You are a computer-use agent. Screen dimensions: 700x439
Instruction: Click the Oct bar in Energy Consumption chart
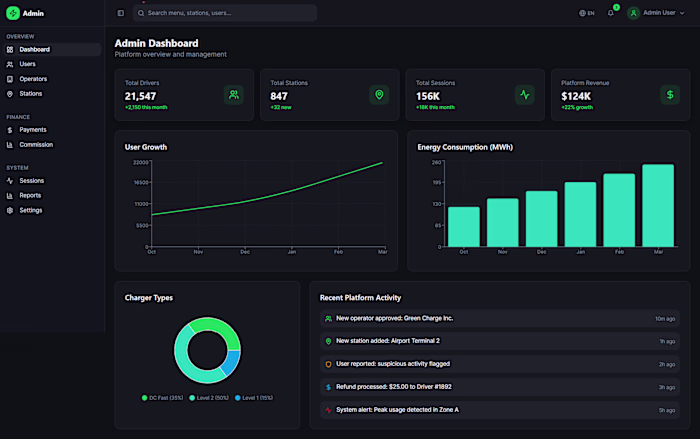464,226
